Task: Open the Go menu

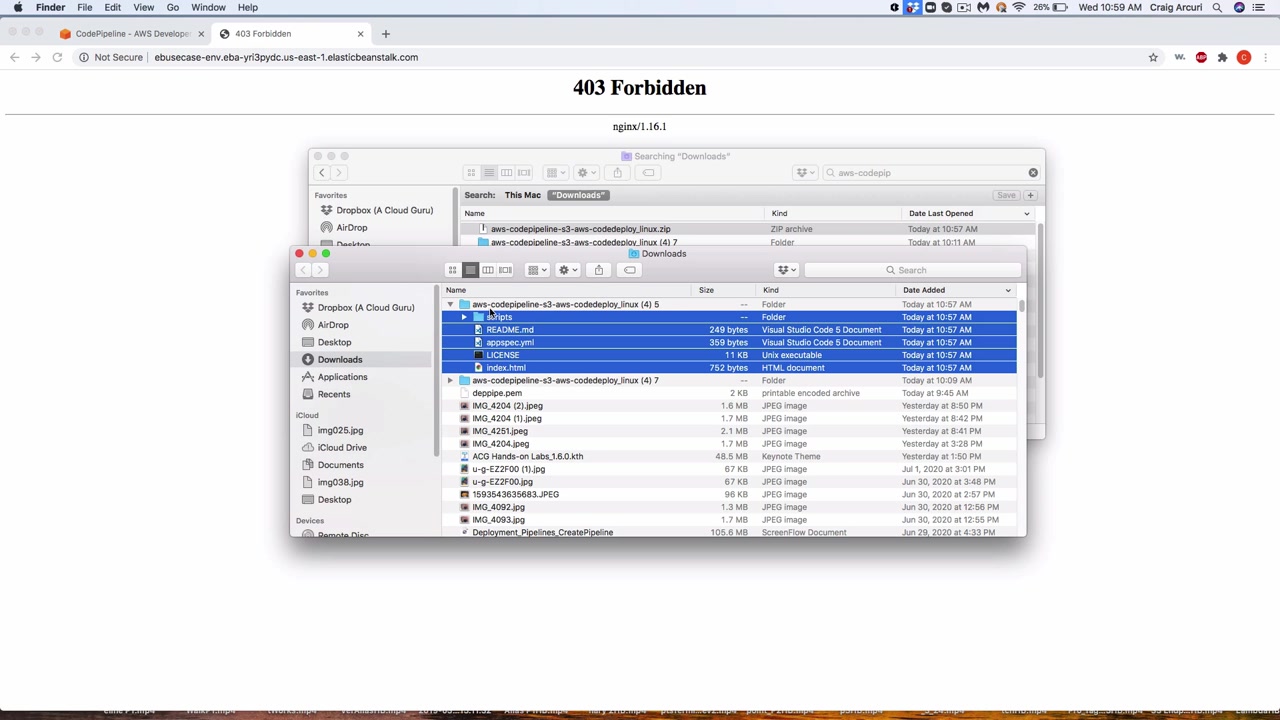Action: (173, 7)
